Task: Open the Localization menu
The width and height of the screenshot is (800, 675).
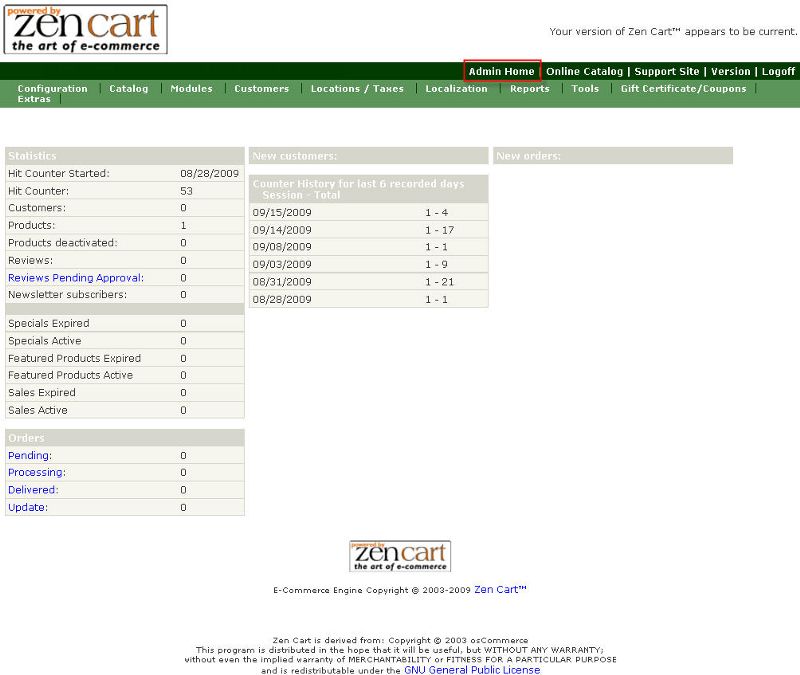Action: (456, 89)
